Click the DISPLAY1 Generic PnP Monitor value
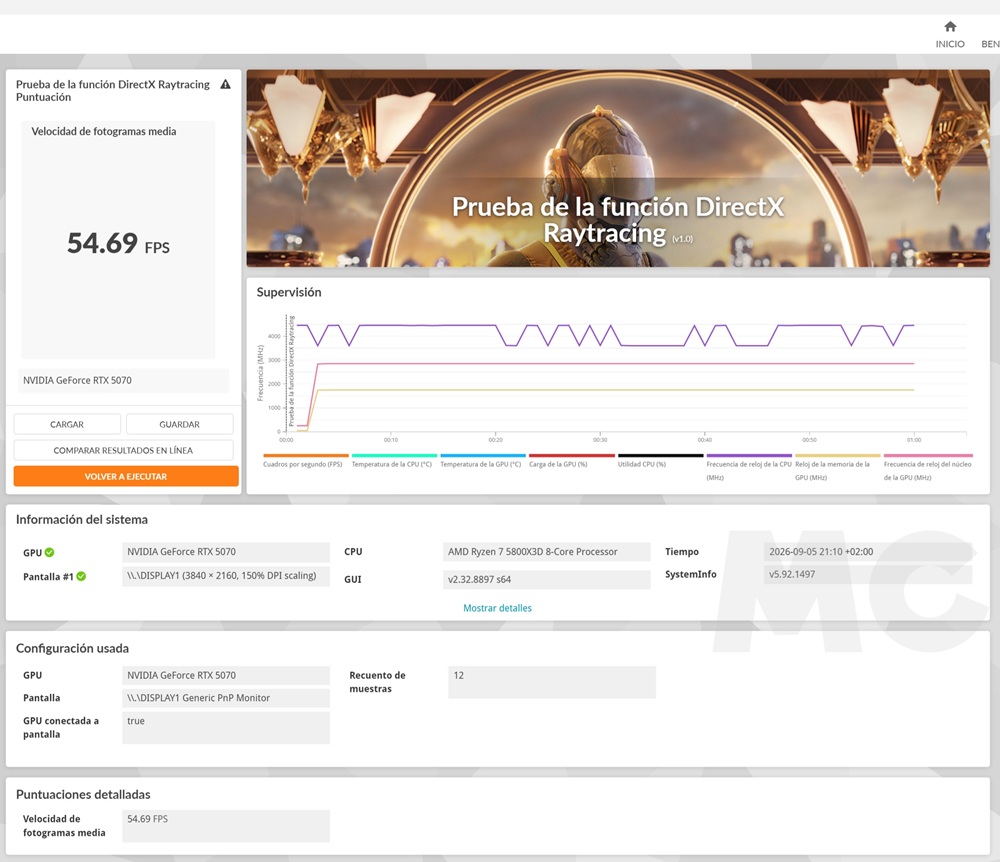The width and height of the screenshot is (1000, 862). [x=226, y=698]
